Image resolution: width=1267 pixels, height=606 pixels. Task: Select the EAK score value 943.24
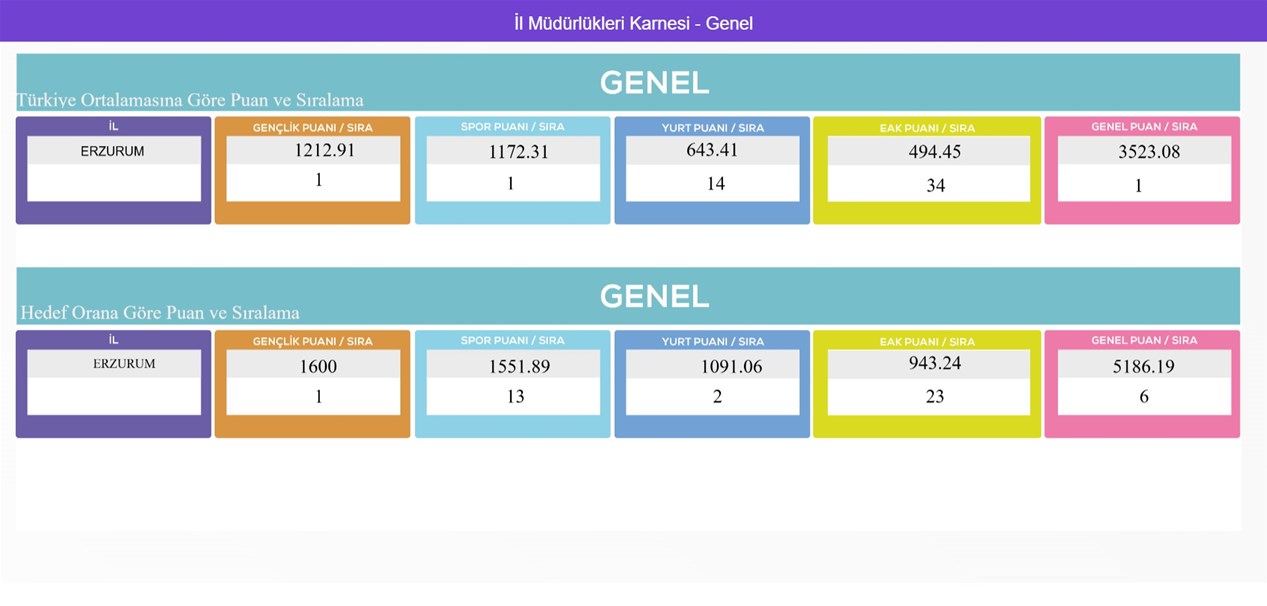click(x=935, y=363)
